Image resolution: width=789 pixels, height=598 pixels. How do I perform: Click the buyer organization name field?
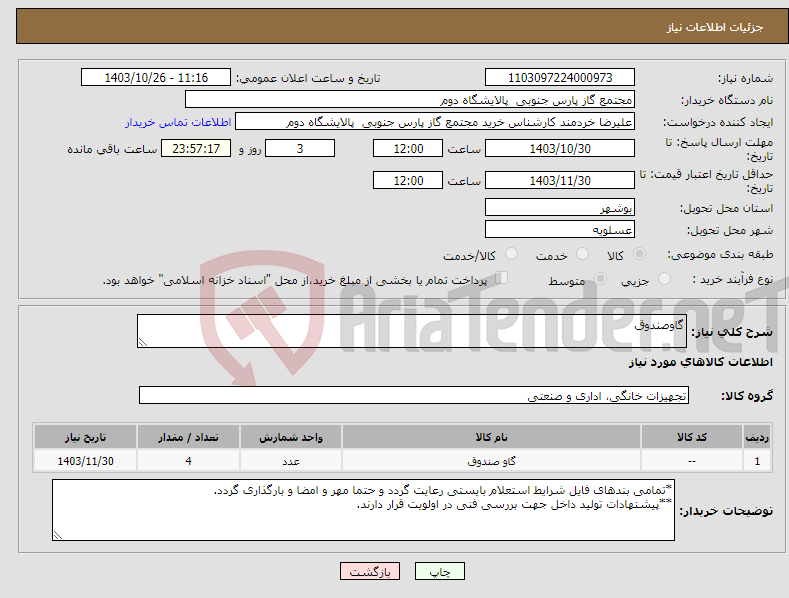click(410, 99)
